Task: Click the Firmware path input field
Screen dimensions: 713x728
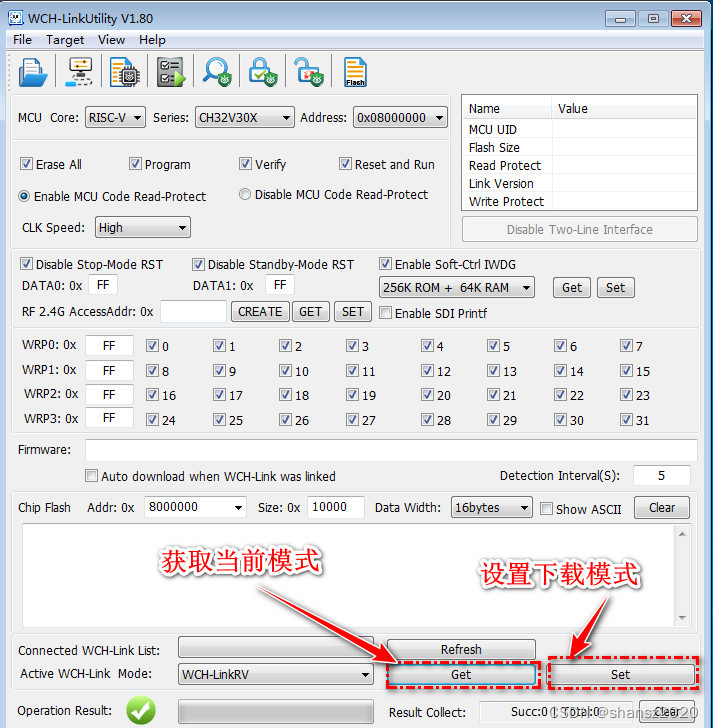Action: coord(391,450)
